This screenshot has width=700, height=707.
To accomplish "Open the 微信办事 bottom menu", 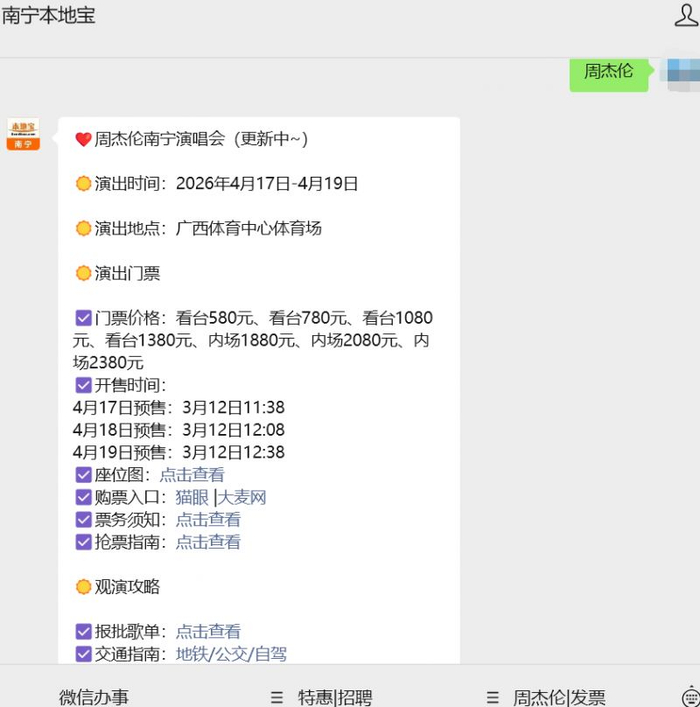I will [94, 697].
